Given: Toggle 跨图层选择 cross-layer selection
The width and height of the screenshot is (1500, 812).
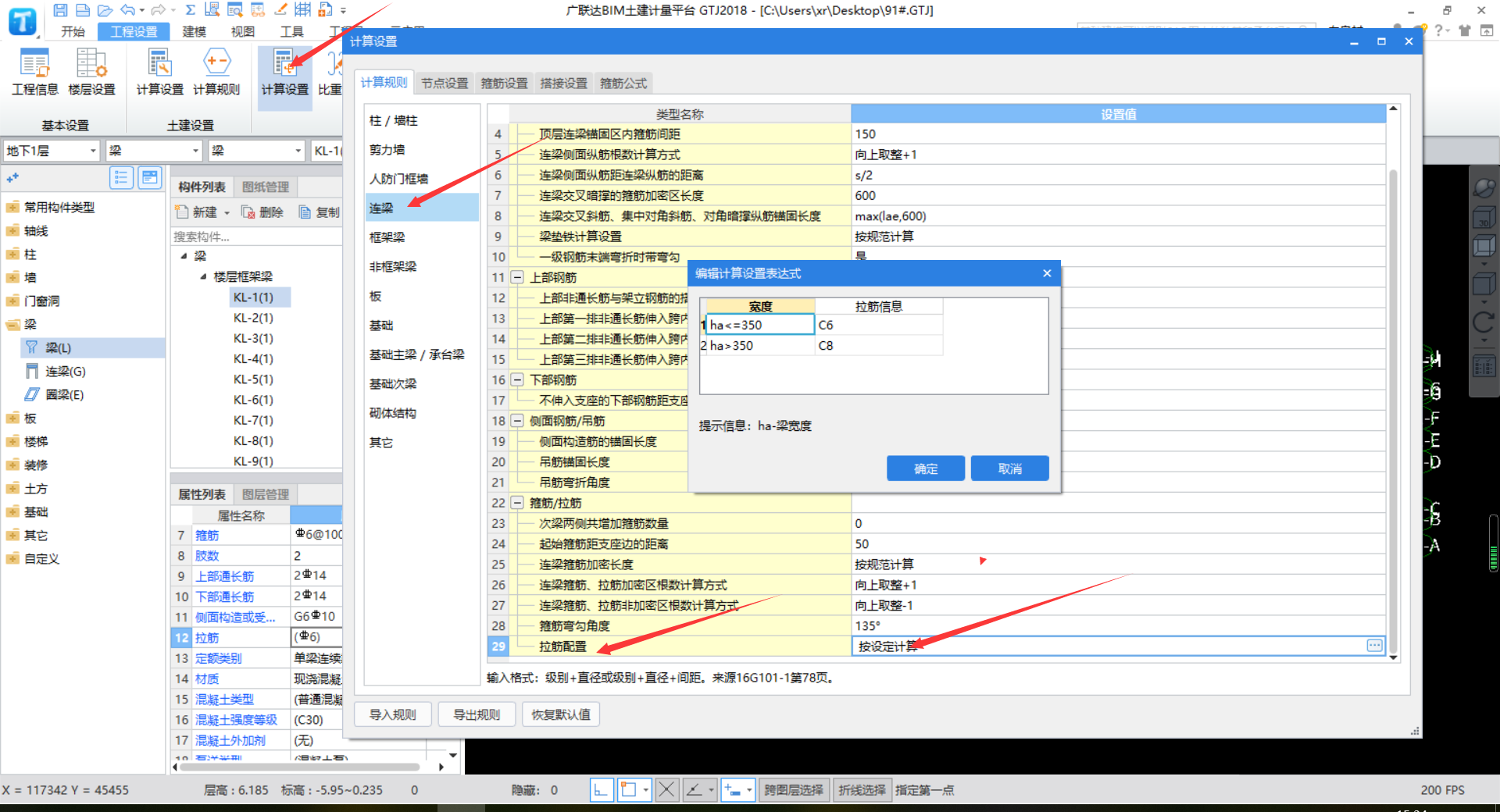Looking at the screenshot, I should coord(793,790).
